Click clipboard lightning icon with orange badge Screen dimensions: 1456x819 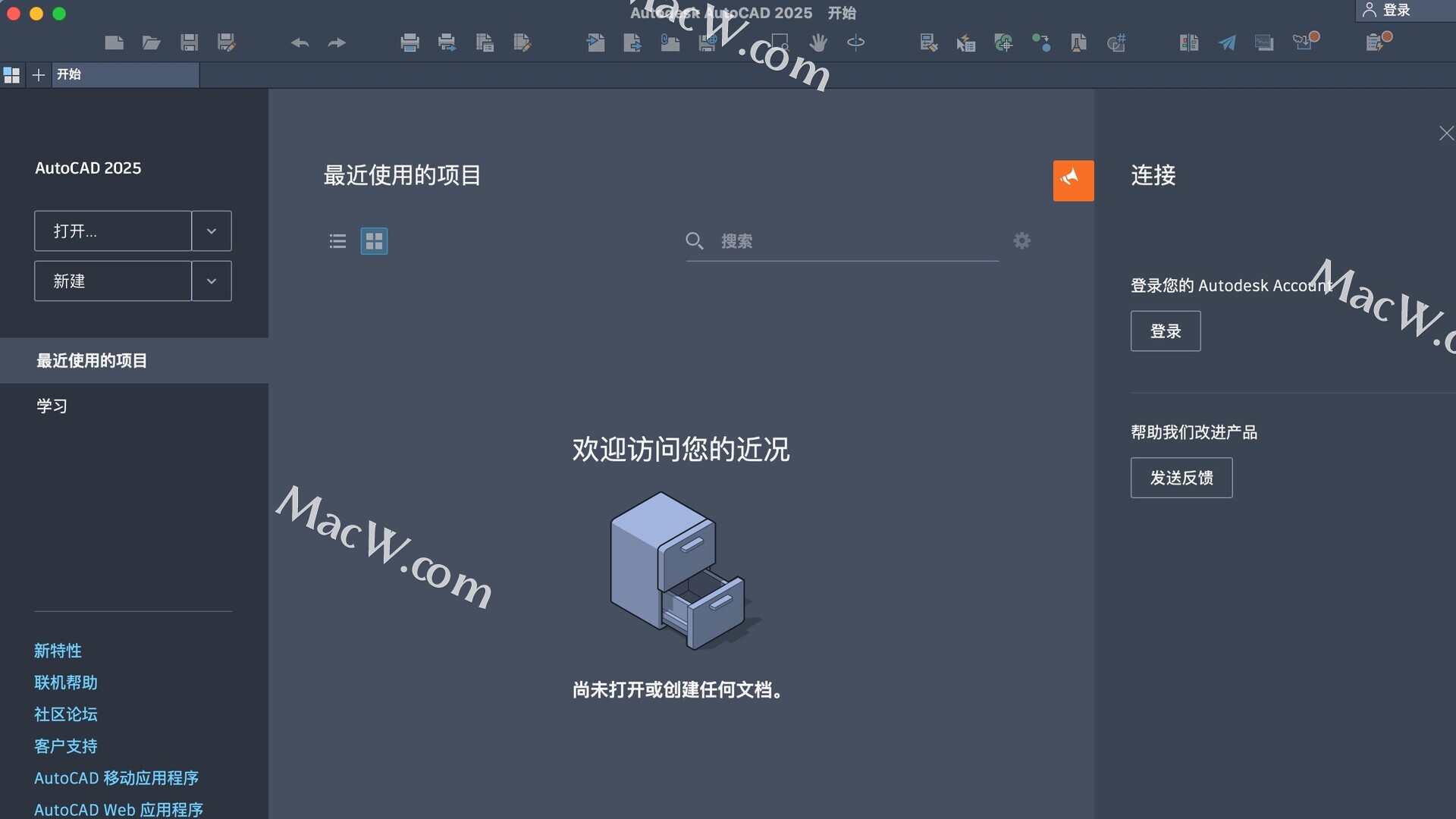[1379, 41]
